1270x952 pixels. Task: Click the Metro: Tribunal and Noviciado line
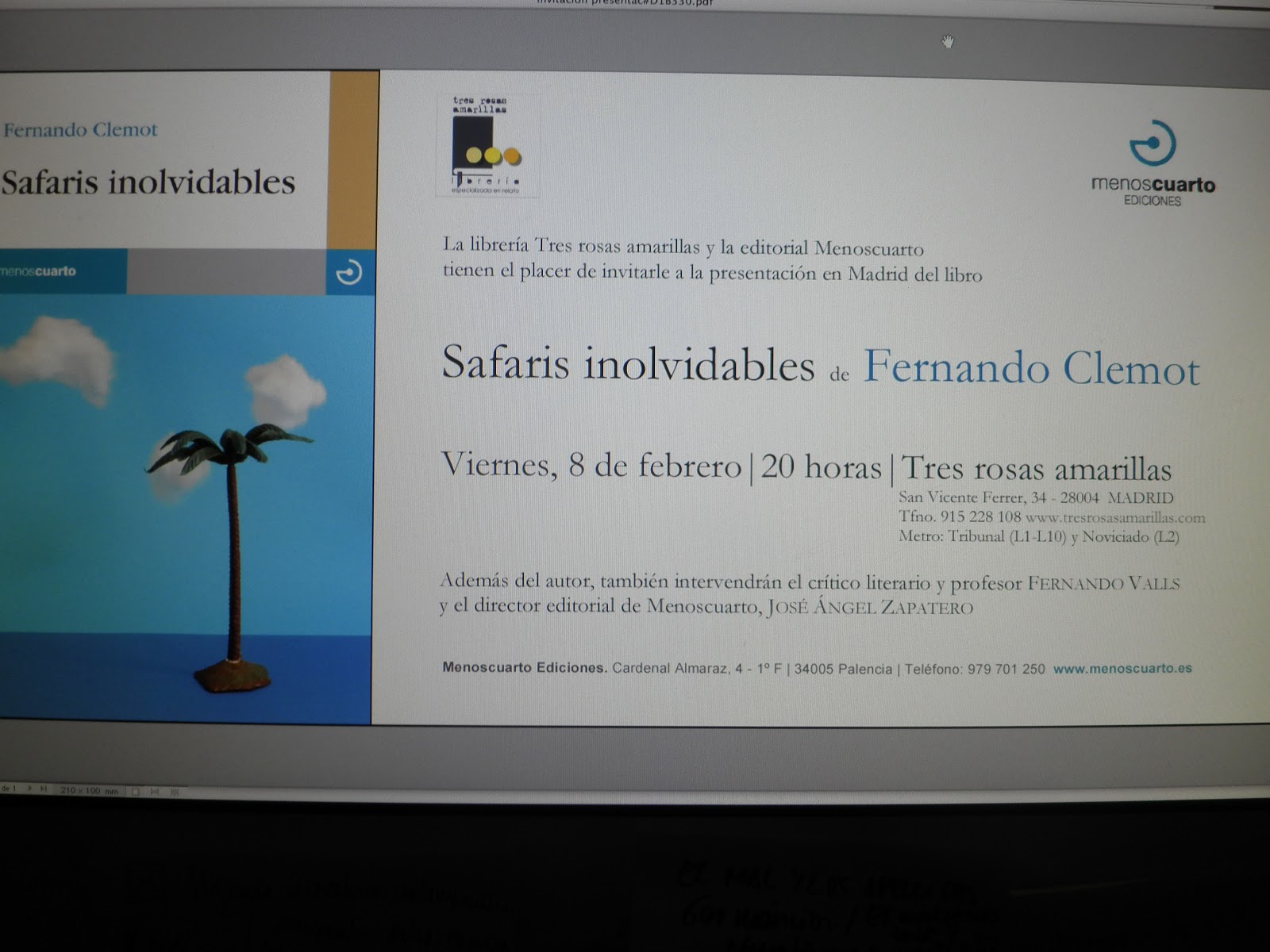1039,536
